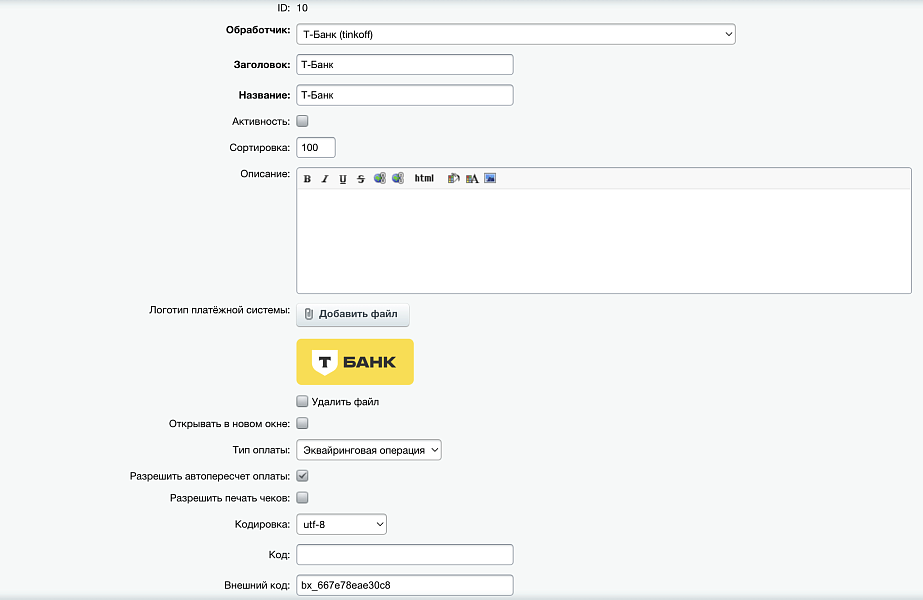The width and height of the screenshot is (923, 600).
Task: Open the Обработчик dropdown
Action: tap(515, 35)
